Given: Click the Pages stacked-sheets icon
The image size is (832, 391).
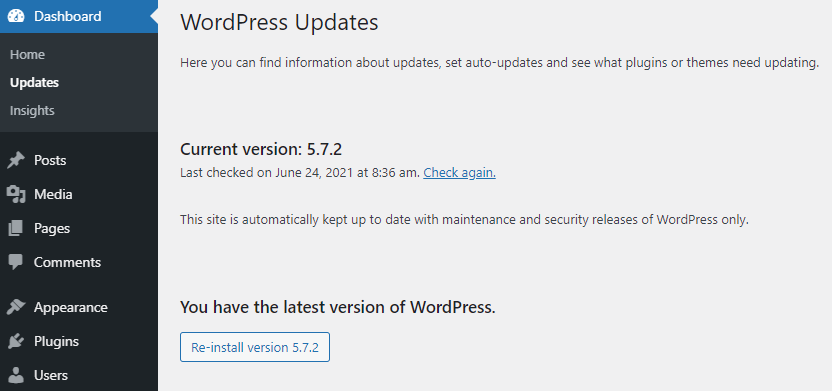Looking at the screenshot, I should 16,229.
